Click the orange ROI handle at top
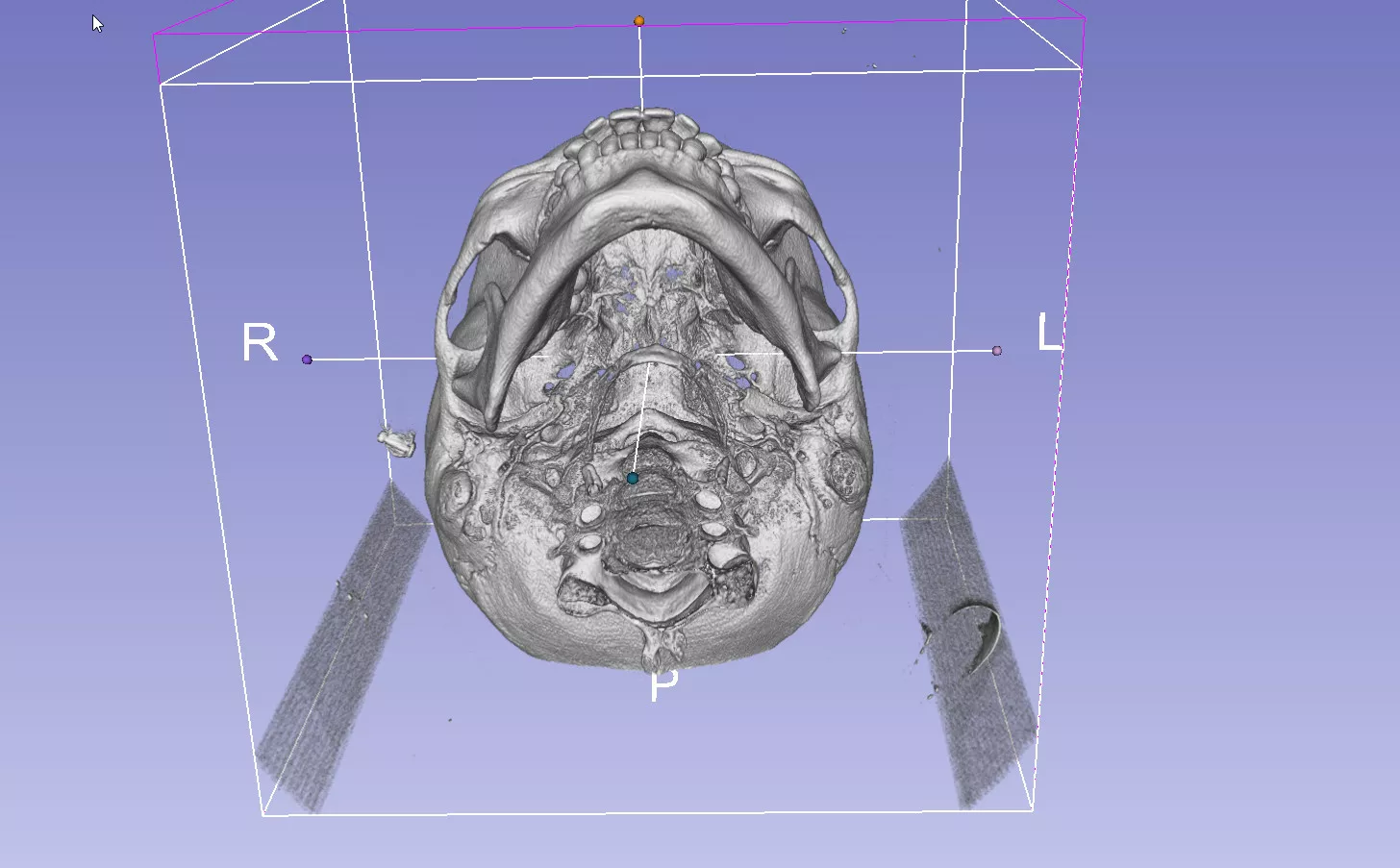This screenshot has width=1400, height=868. tap(638, 21)
